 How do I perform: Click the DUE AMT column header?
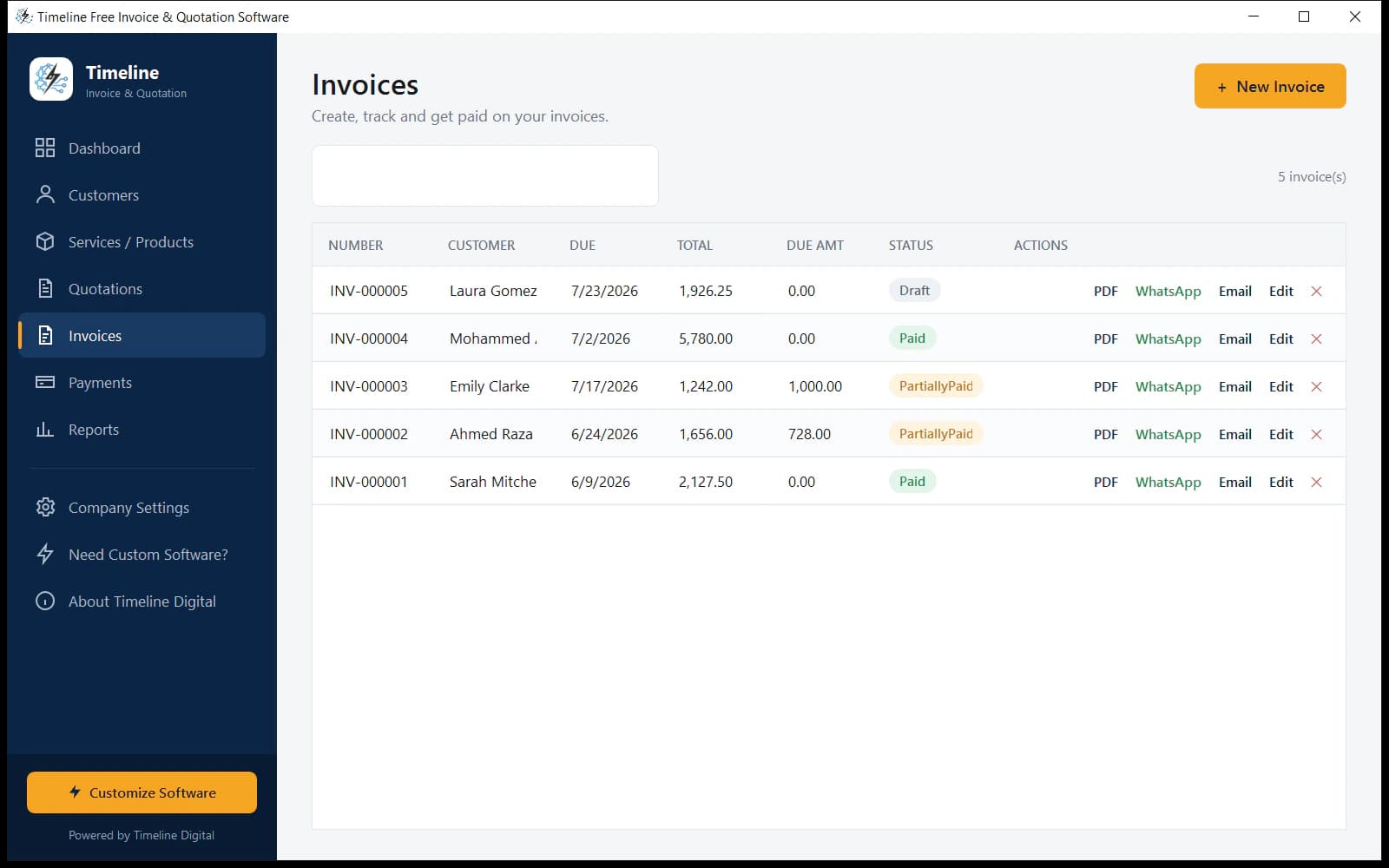click(x=814, y=245)
